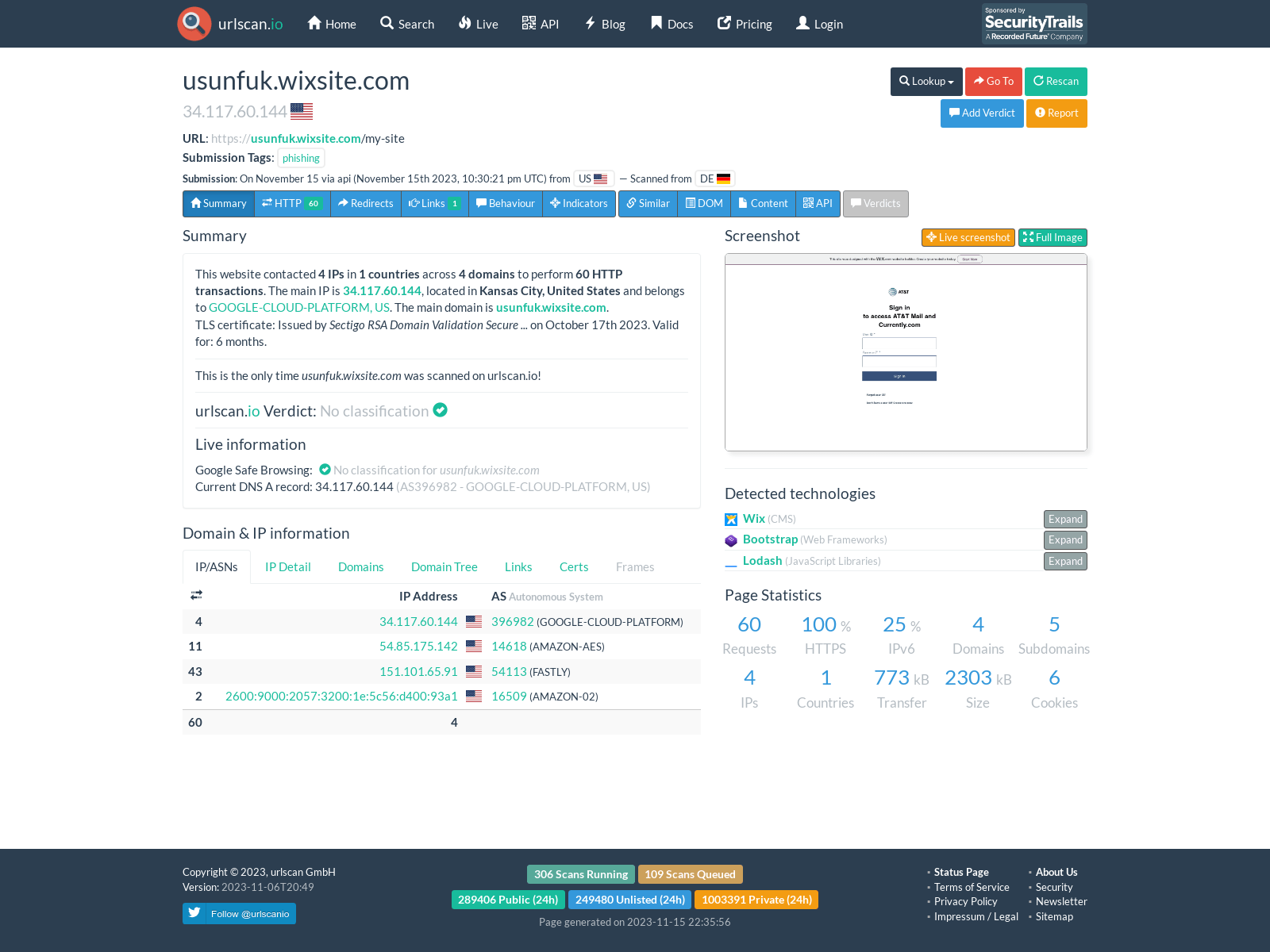Switch to the Links tab with badge

435,204
